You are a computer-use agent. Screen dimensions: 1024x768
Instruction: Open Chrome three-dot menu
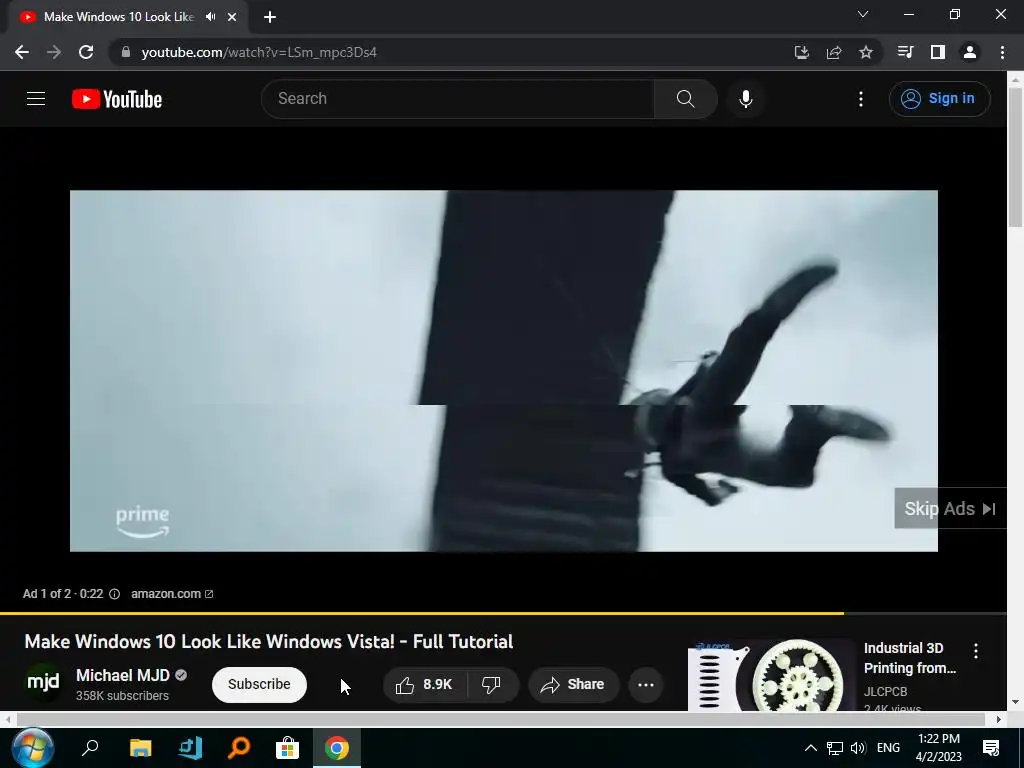tap(1002, 52)
